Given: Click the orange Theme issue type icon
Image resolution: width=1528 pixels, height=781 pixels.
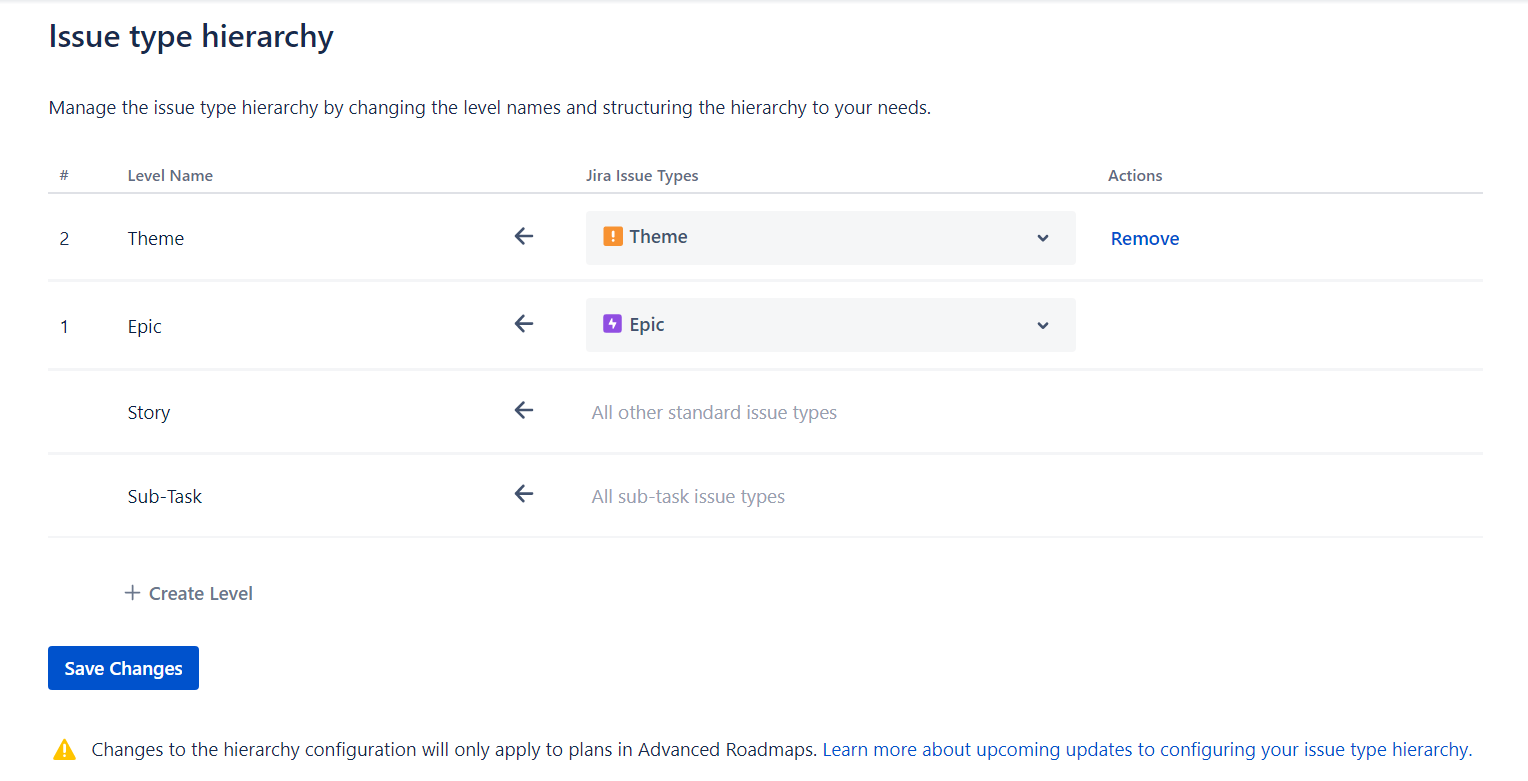Looking at the screenshot, I should tap(613, 237).
